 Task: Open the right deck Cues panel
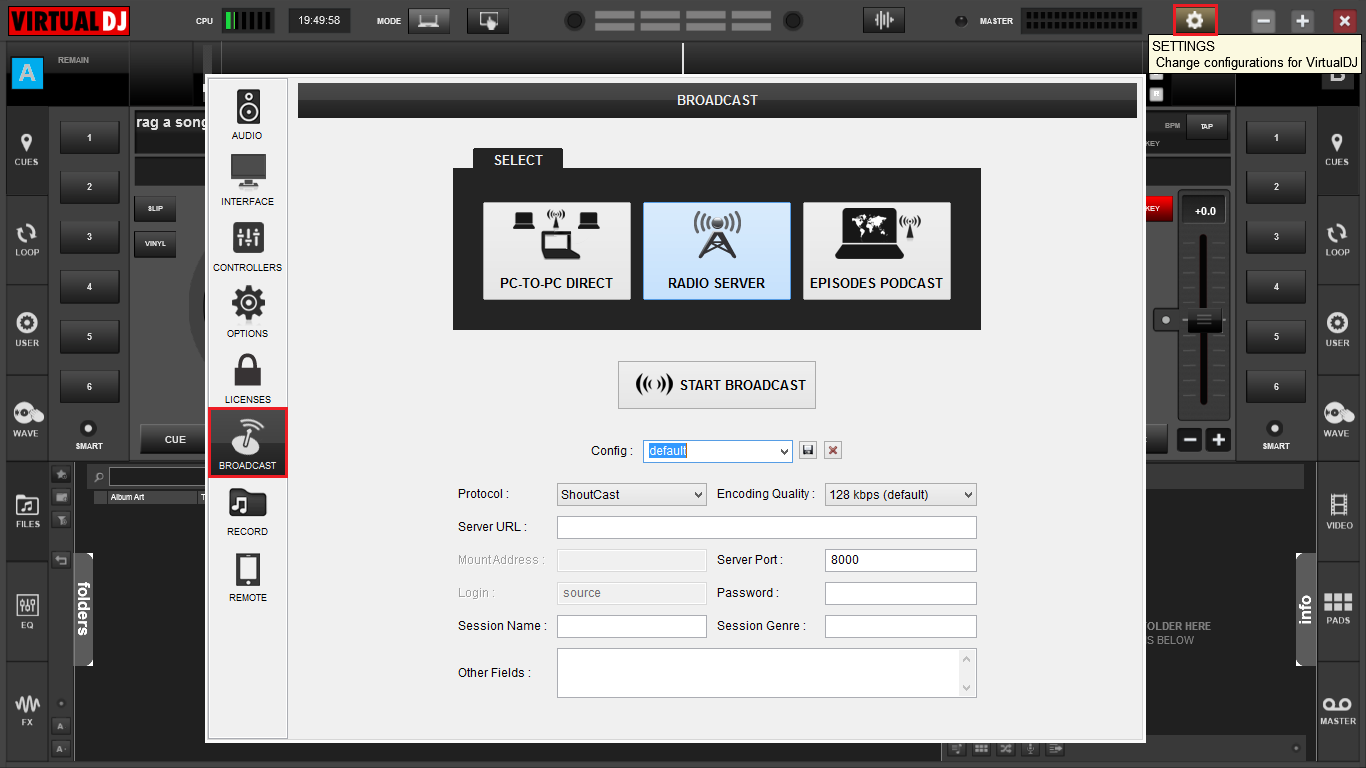click(1337, 149)
